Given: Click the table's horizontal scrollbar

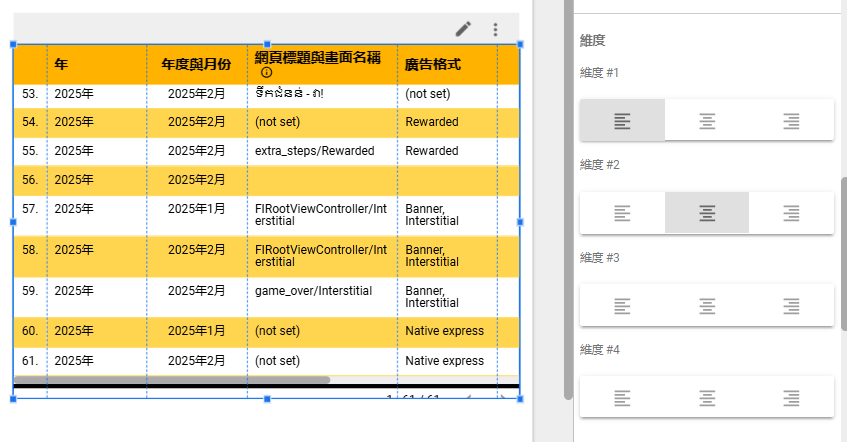Looking at the screenshot, I should click(171, 380).
